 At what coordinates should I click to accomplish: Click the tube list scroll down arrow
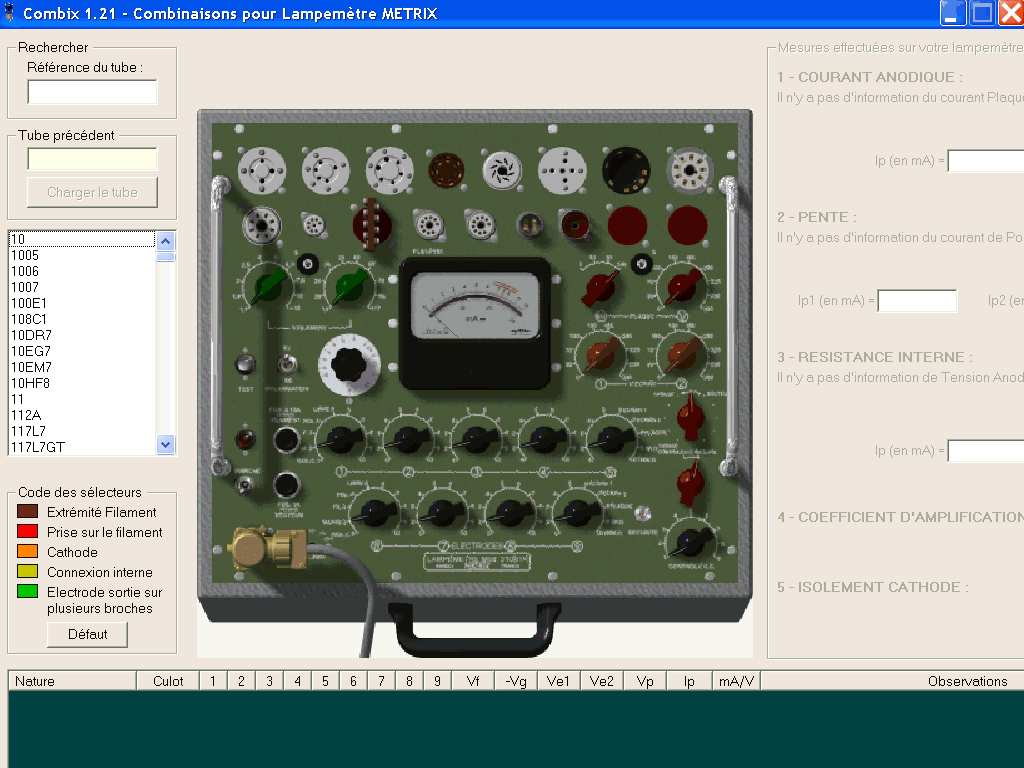tap(166, 445)
